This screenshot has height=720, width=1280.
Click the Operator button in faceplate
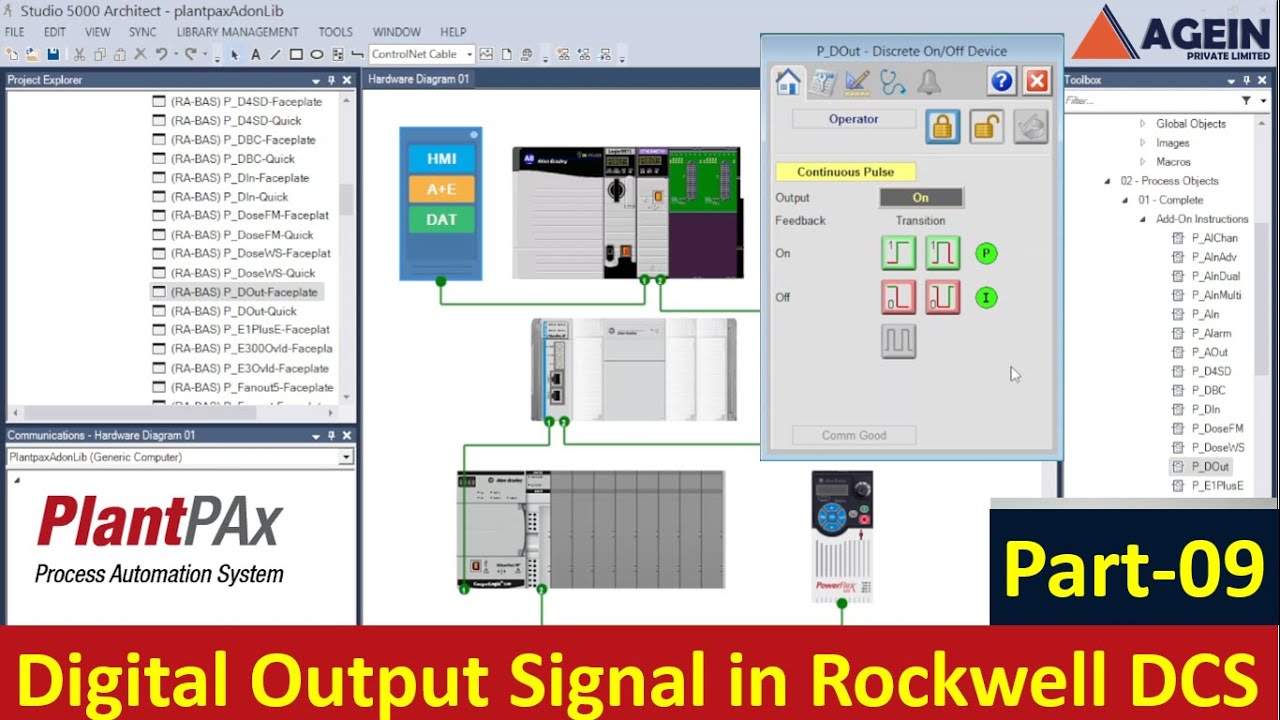(x=854, y=119)
